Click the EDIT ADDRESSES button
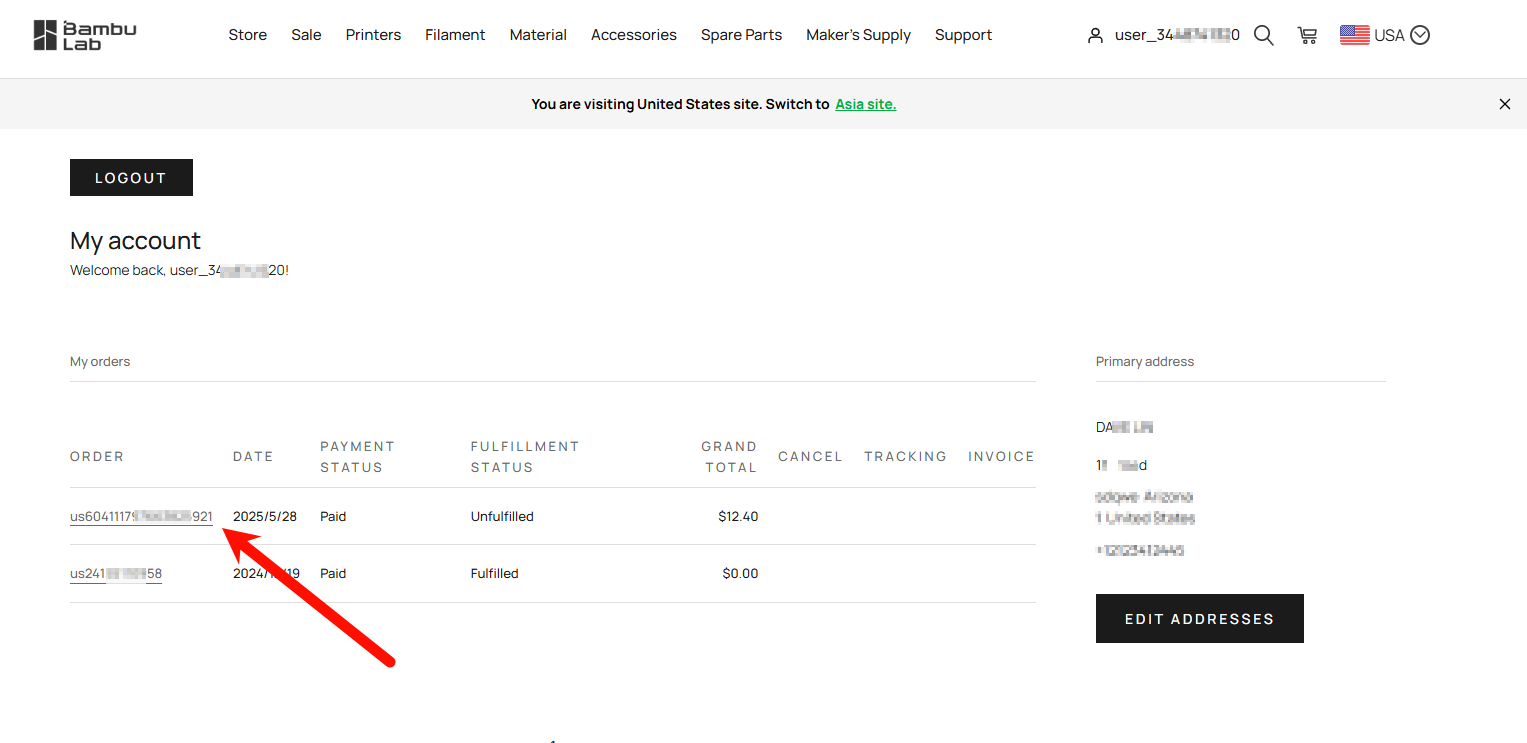Screen dimensions: 1527x743 pyautogui.click(x=1199, y=619)
